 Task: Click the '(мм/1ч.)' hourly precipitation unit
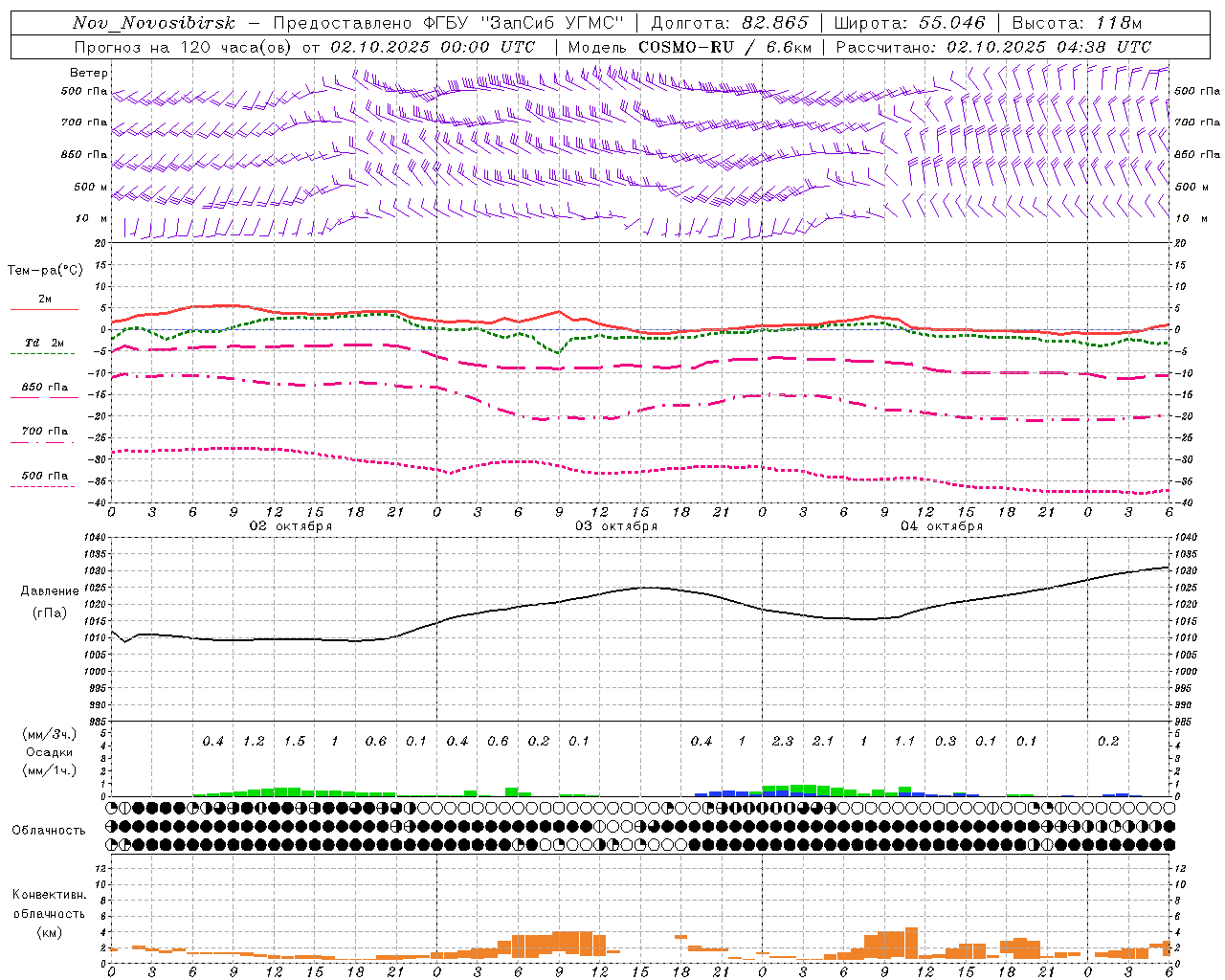(50, 770)
